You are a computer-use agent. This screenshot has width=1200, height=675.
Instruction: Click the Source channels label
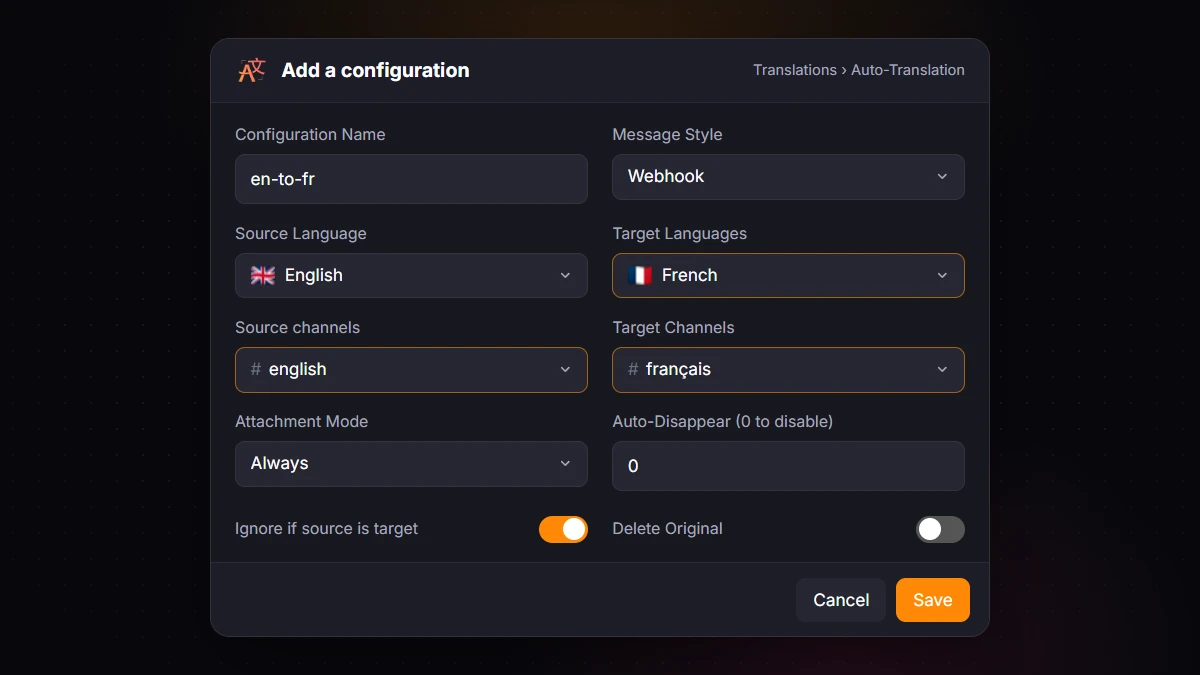(297, 328)
